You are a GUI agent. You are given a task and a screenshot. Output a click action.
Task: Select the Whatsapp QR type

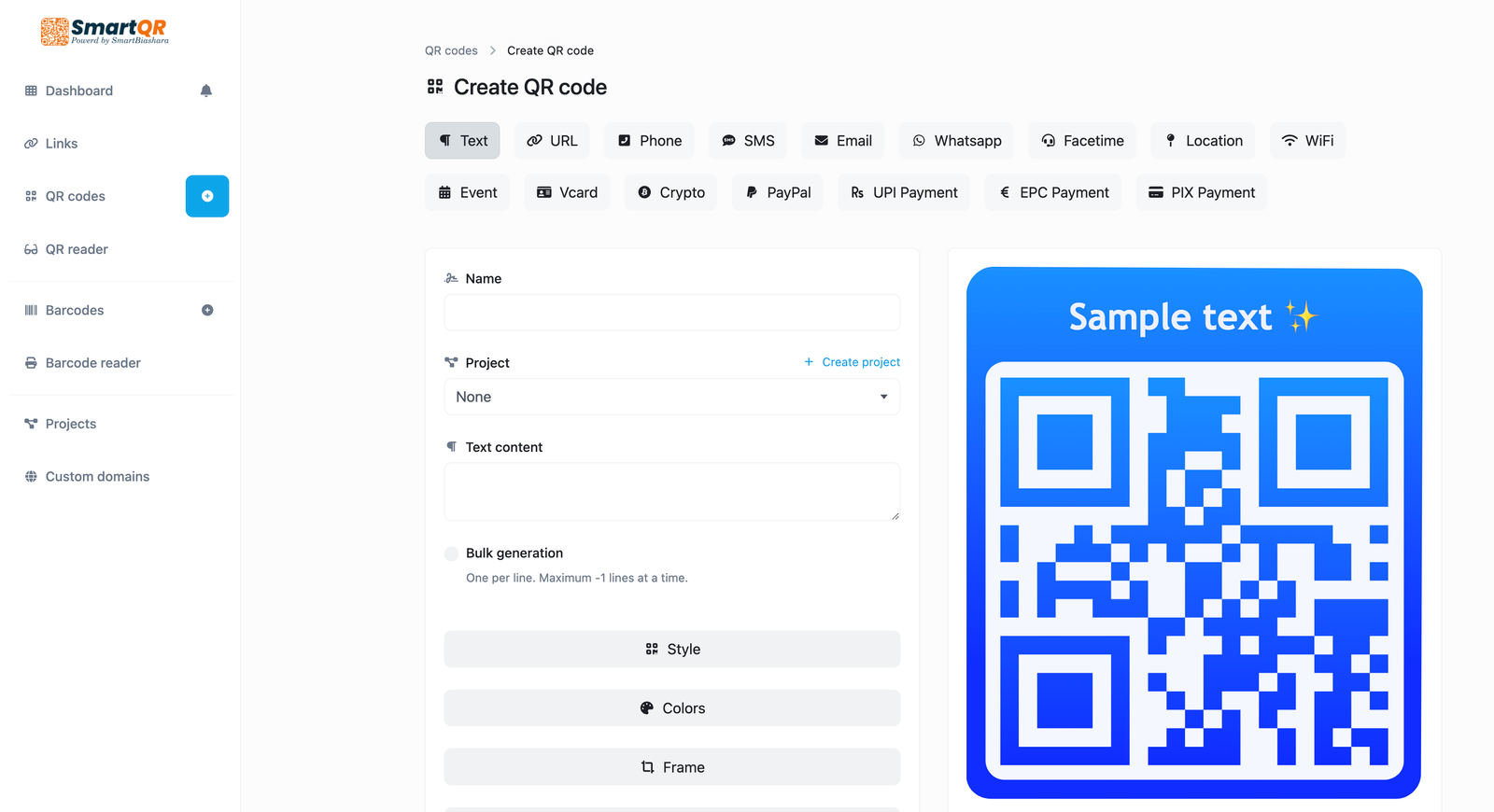(x=957, y=141)
